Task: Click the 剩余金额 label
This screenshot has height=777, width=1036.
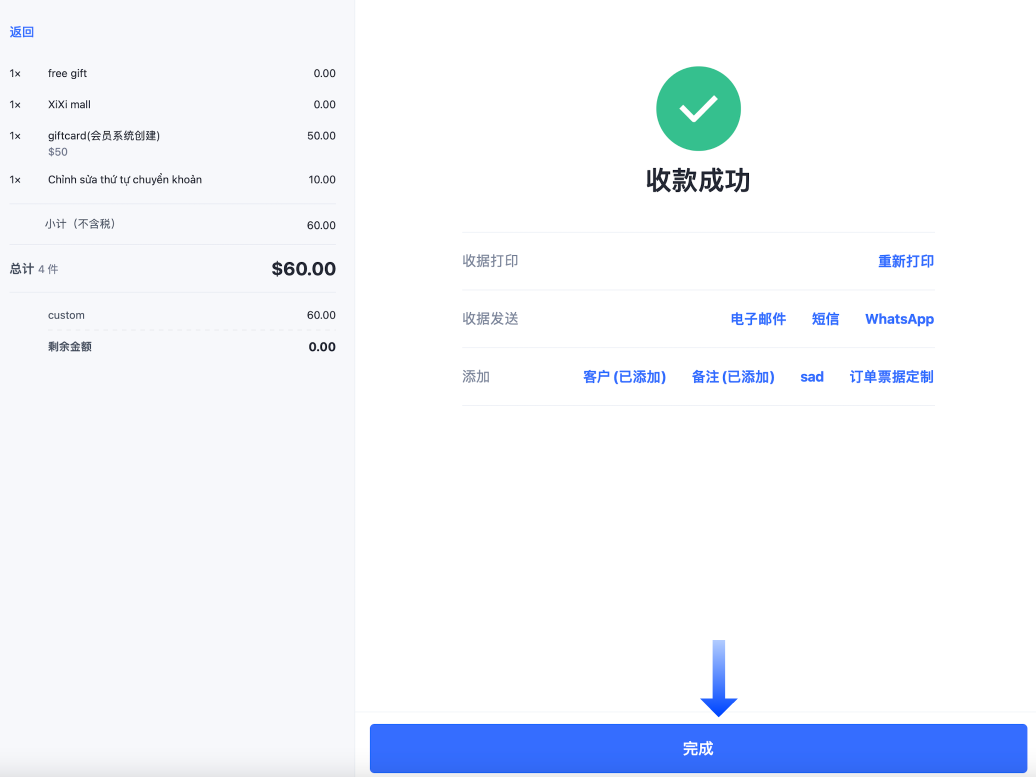Action: (69, 346)
